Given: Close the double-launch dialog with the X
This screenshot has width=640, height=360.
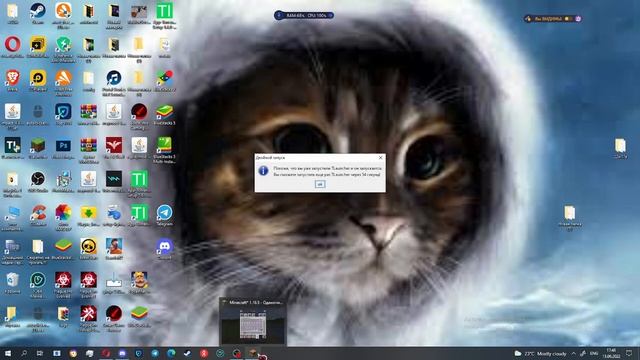Looking at the screenshot, I should [x=380, y=157].
